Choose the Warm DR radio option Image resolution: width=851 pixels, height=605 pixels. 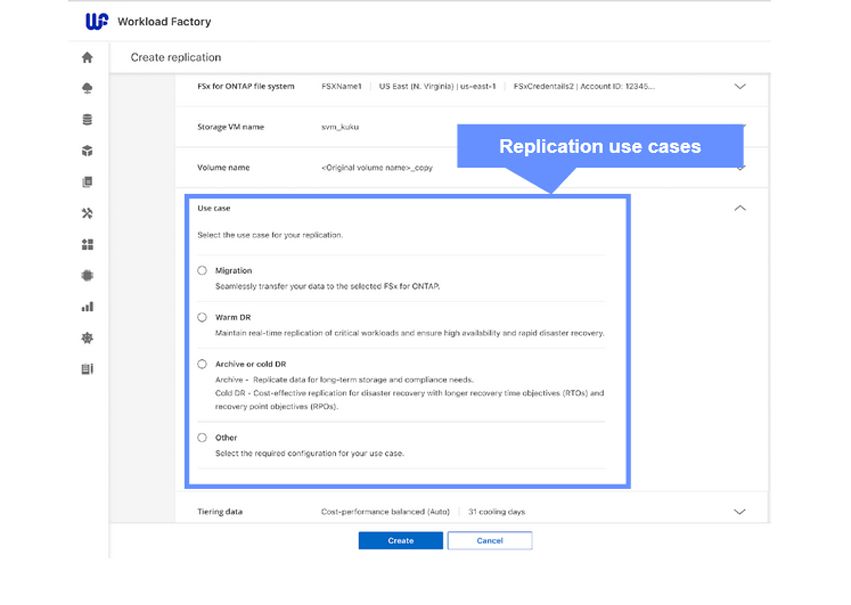pos(202,317)
